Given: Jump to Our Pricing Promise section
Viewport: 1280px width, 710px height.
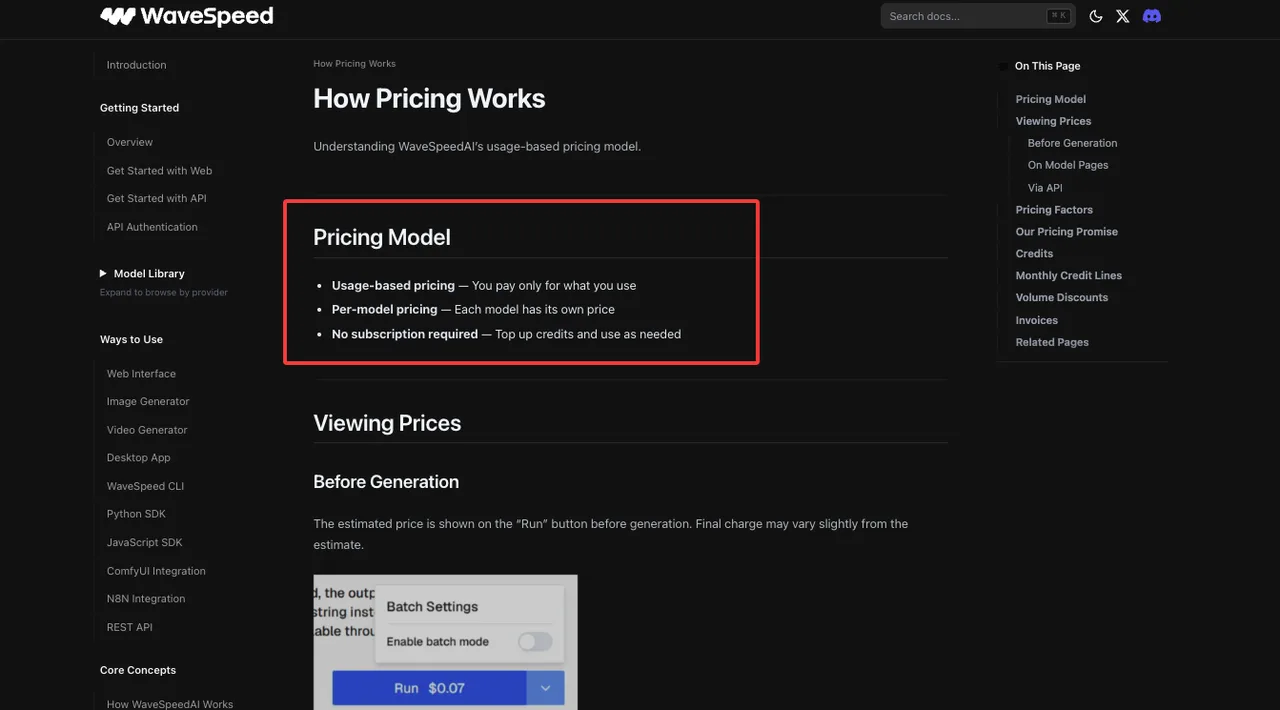Looking at the screenshot, I should [x=1067, y=231].
